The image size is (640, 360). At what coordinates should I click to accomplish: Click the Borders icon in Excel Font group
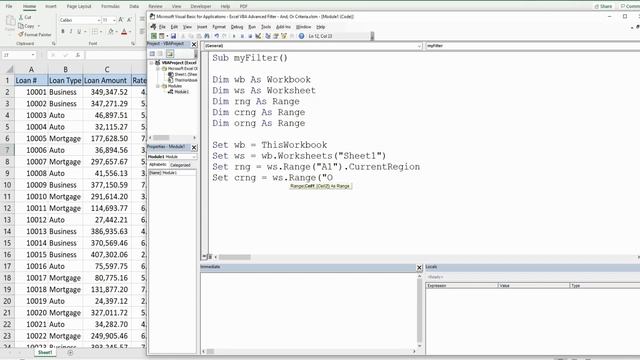[x=95, y=31]
